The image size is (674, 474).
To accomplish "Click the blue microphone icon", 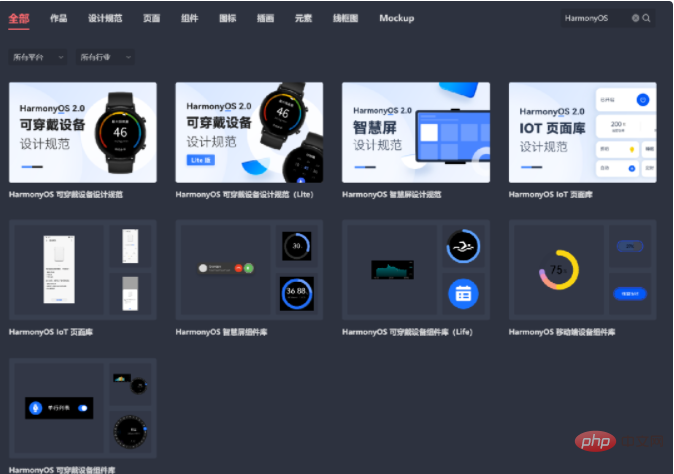I will [36, 408].
